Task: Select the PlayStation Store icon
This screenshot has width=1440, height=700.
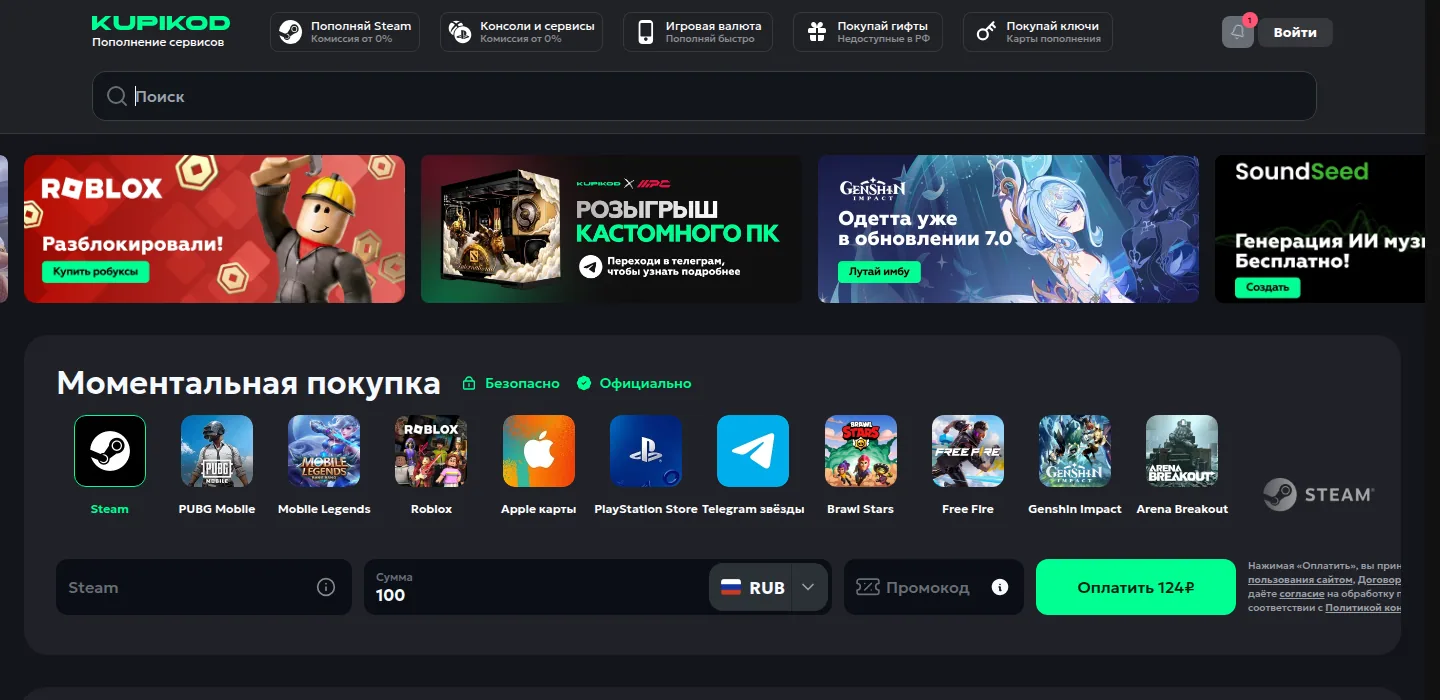Action: (x=646, y=451)
